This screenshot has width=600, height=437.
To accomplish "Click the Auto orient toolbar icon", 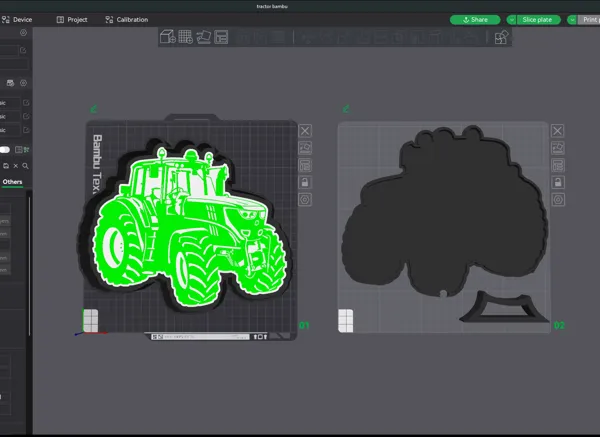I will tap(204, 37).
